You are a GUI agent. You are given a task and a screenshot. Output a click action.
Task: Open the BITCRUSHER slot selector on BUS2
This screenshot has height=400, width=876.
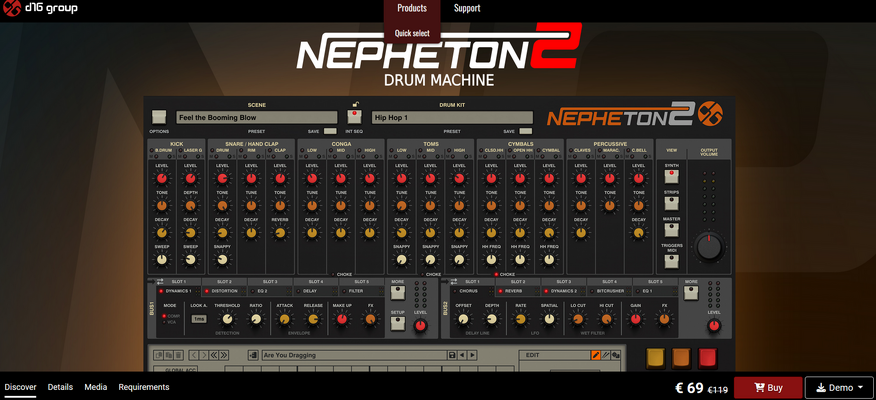(x=610, y=291)
